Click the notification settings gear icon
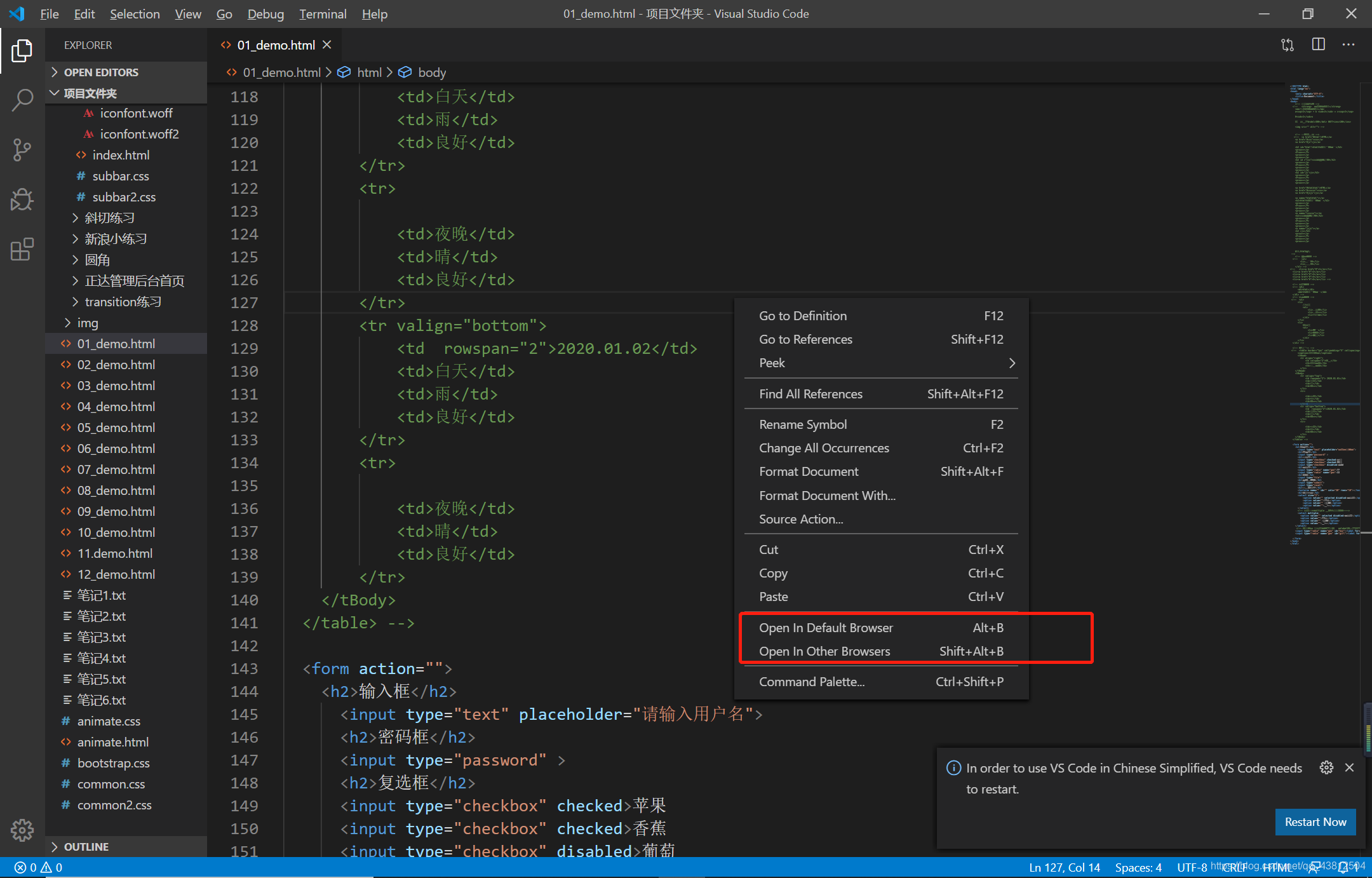Image resolution: width=1372 pixels, height=878 pixels. (1327, 767)
